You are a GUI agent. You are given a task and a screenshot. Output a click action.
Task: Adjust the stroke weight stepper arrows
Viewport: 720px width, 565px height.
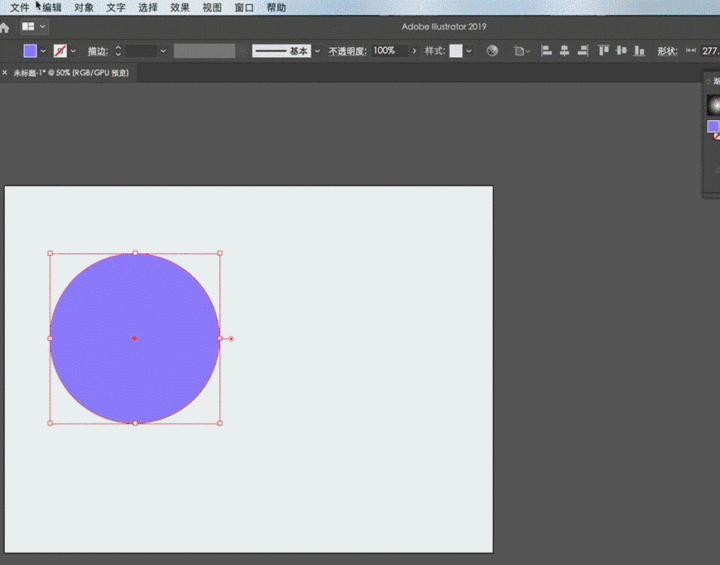pos(118,51)
